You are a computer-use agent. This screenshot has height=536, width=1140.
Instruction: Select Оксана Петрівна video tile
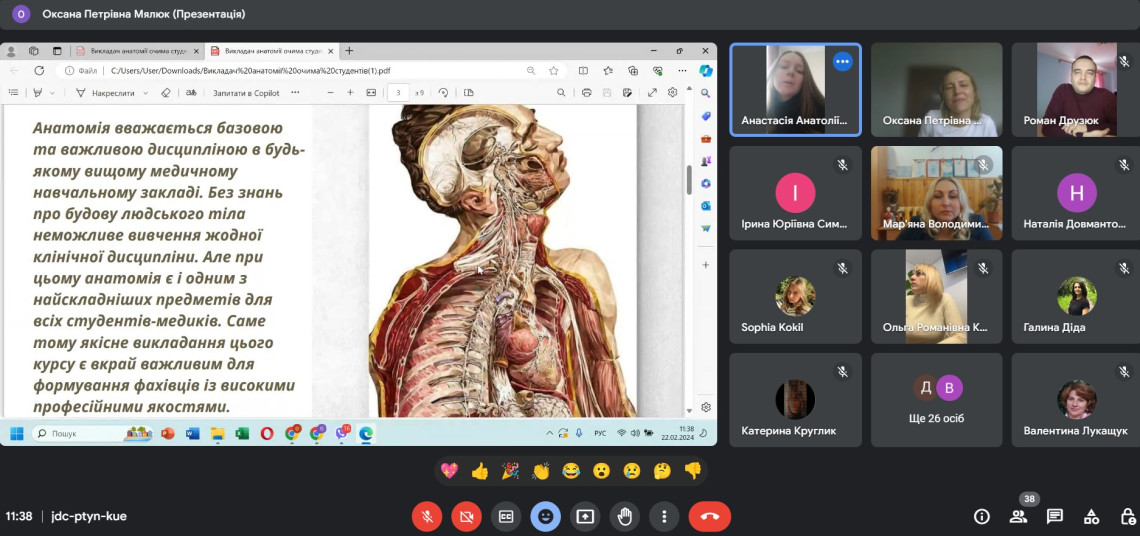pyautogui.click(x=936, y=89)
